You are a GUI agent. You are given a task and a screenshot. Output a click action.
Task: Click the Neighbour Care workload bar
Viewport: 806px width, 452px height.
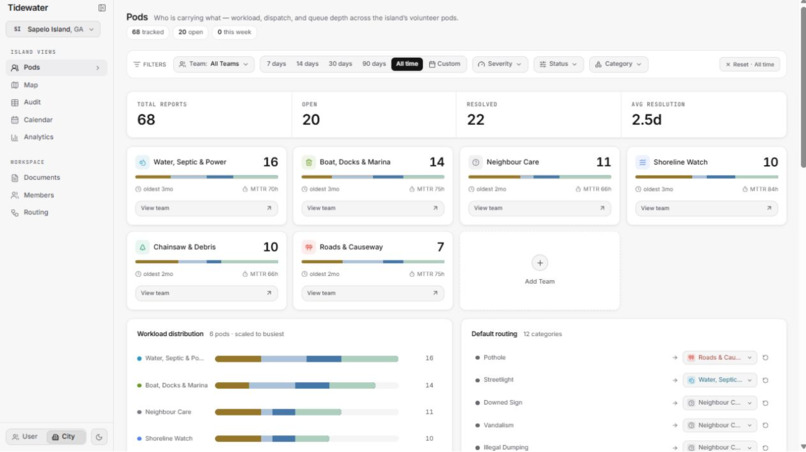pos(306,412)
